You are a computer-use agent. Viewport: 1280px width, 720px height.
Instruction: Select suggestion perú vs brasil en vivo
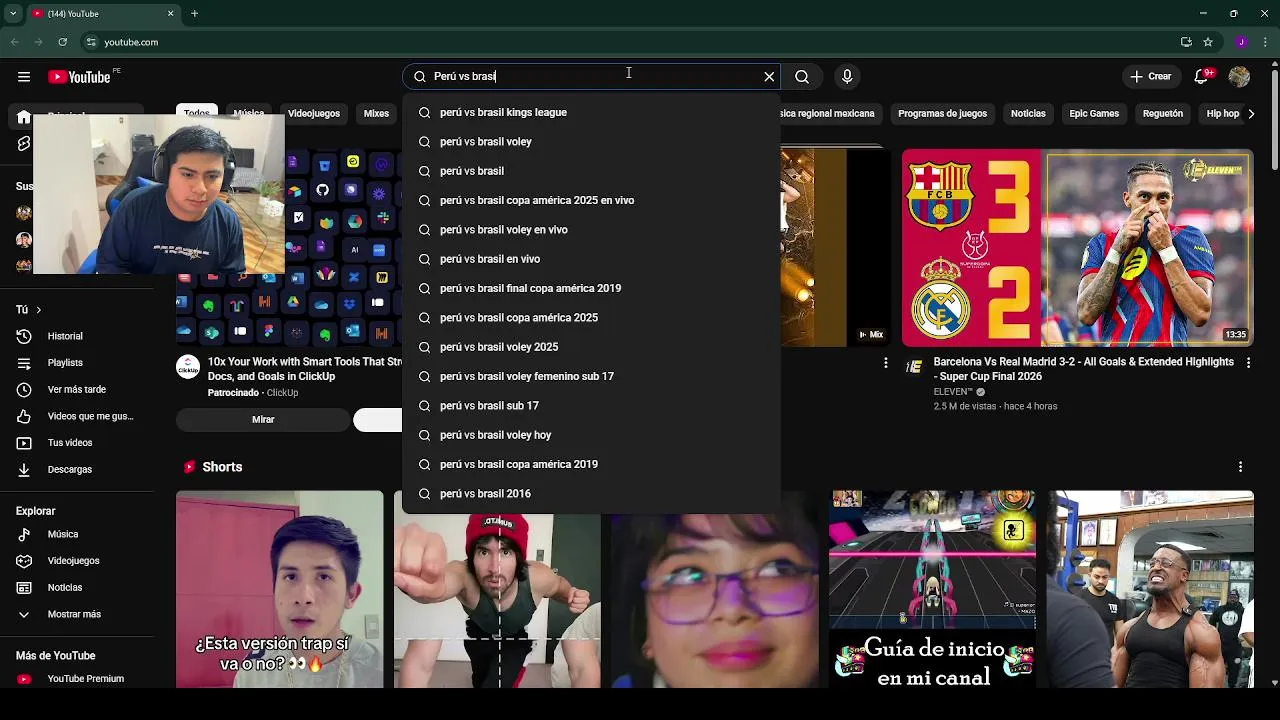tap(591, 259)
